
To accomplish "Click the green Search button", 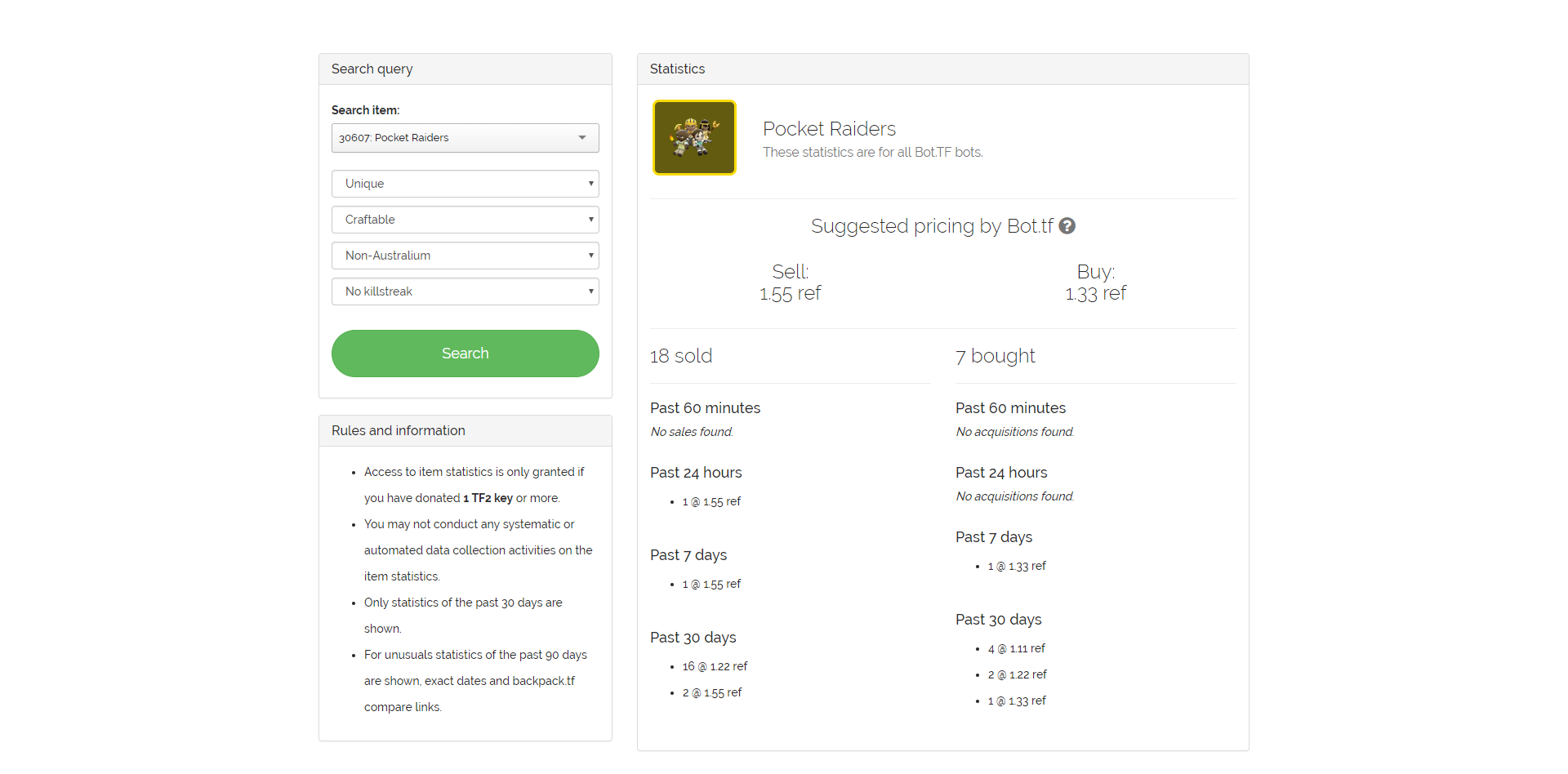I will [465, 354].
